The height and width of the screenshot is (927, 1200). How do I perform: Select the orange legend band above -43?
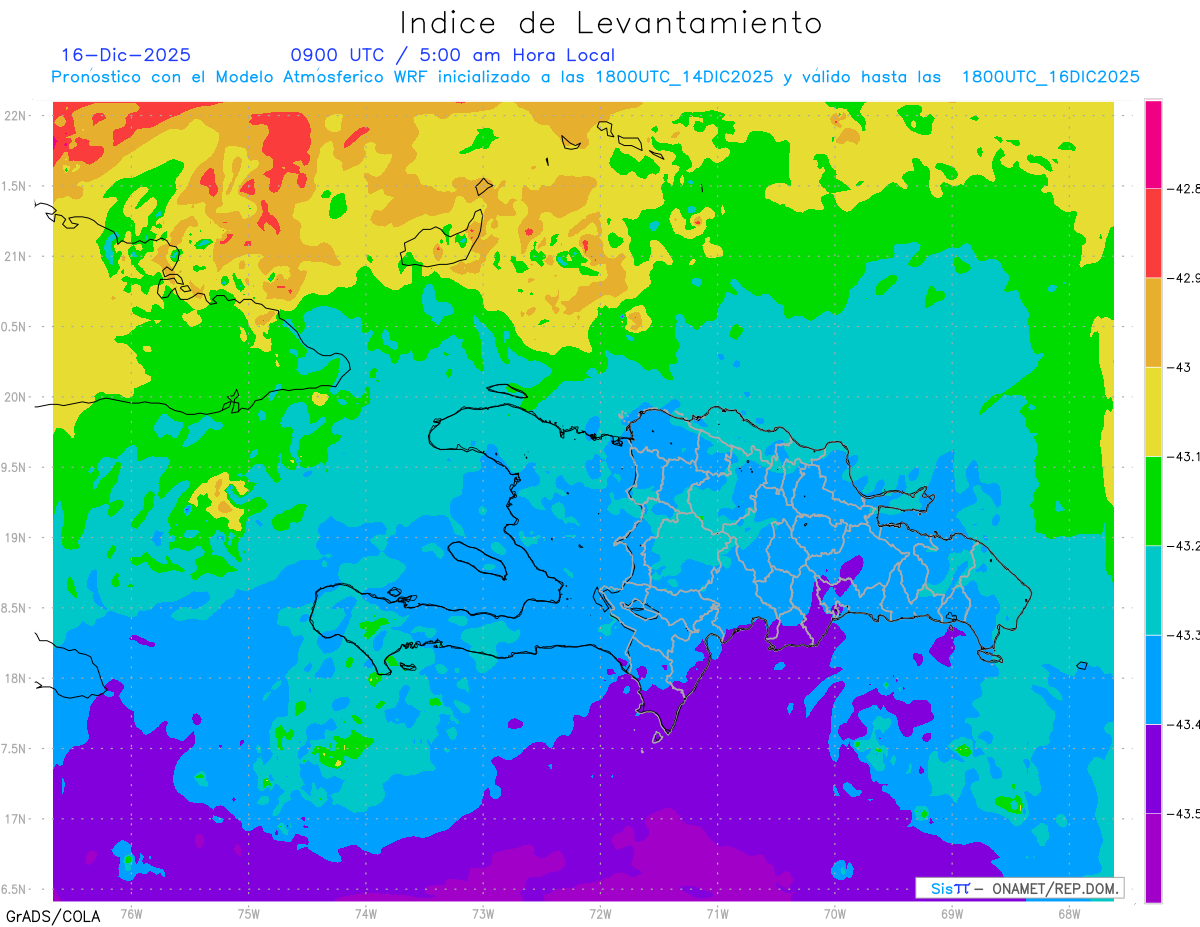point(1153,322)
